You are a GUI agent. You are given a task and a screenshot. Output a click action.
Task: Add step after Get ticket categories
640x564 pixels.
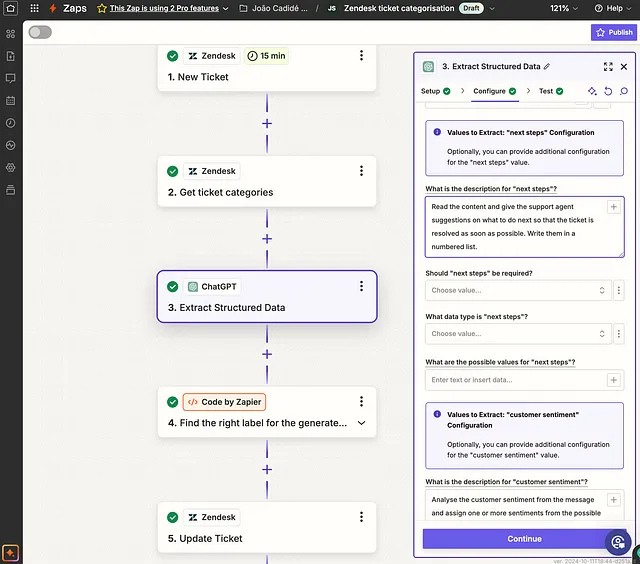pos(267,239)
